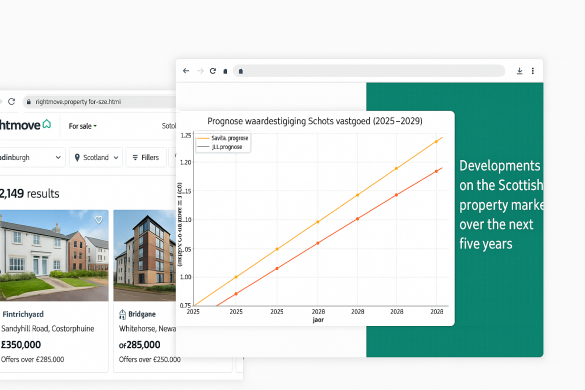Viewport: 585px width, 390px height.
Task: Click the 2,149 results count
Action: 30,194
